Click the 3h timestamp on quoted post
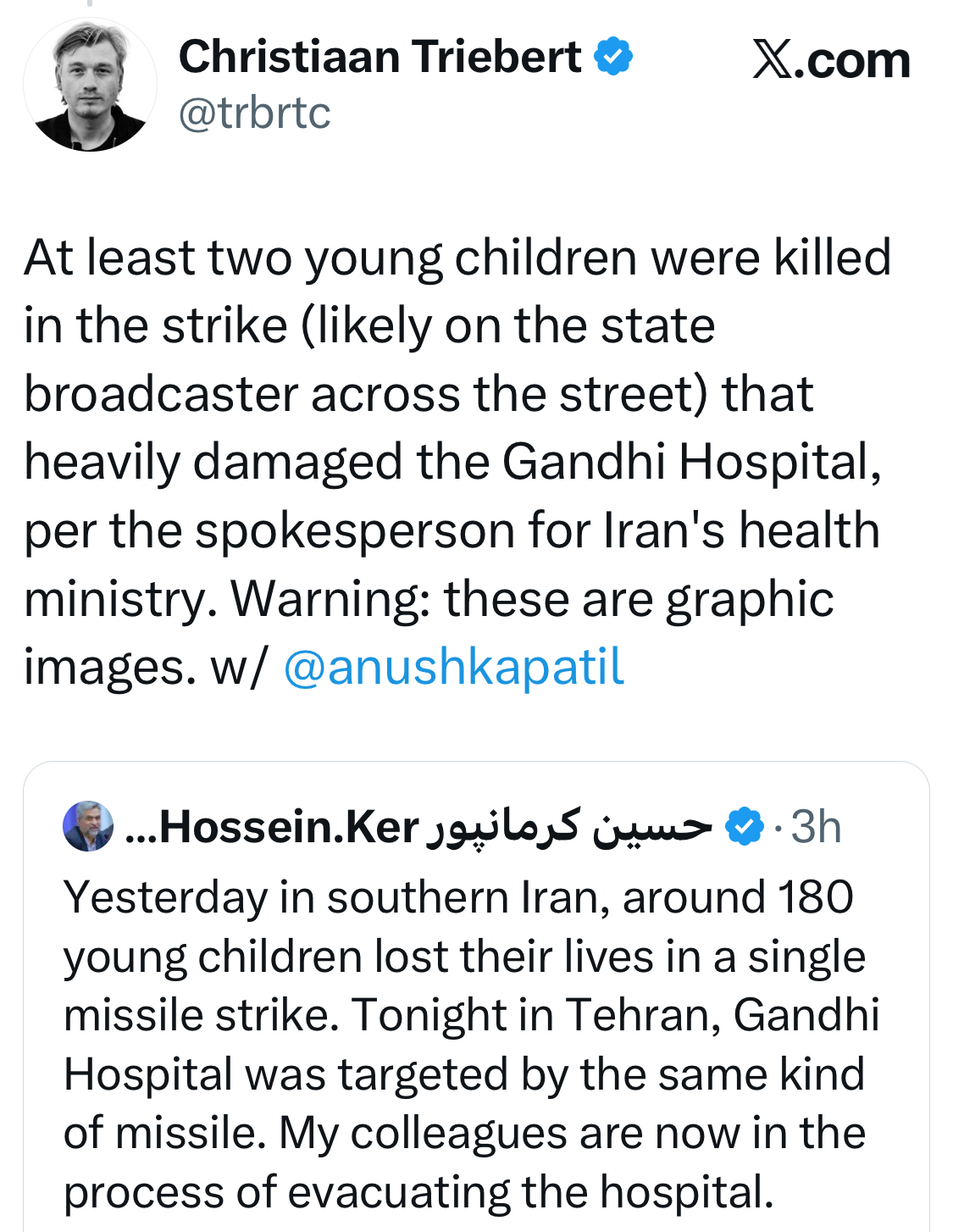Screen dimensions: 953x1232 (x=815, y=827)
